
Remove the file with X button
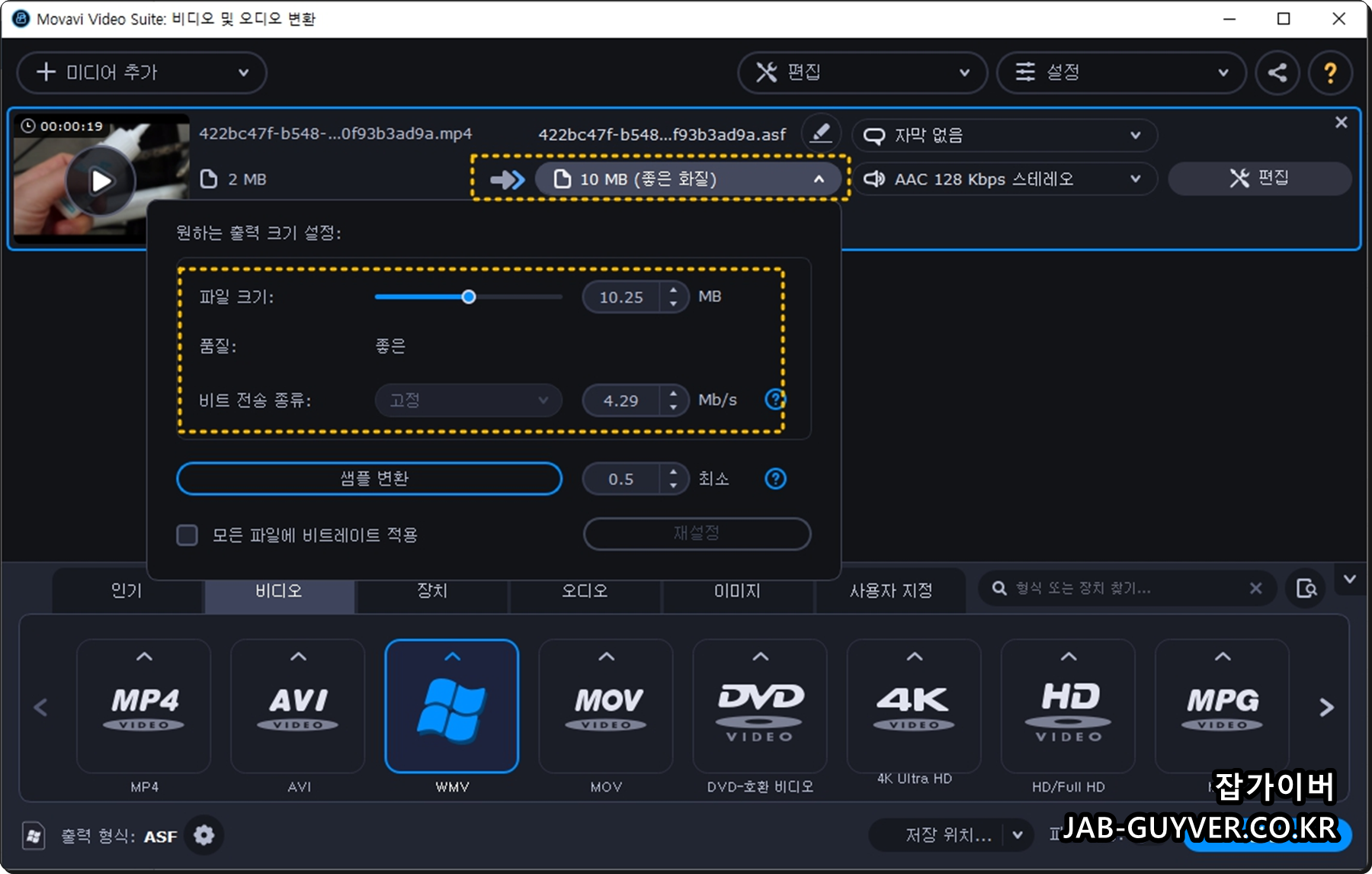[x=1341, y=123]
